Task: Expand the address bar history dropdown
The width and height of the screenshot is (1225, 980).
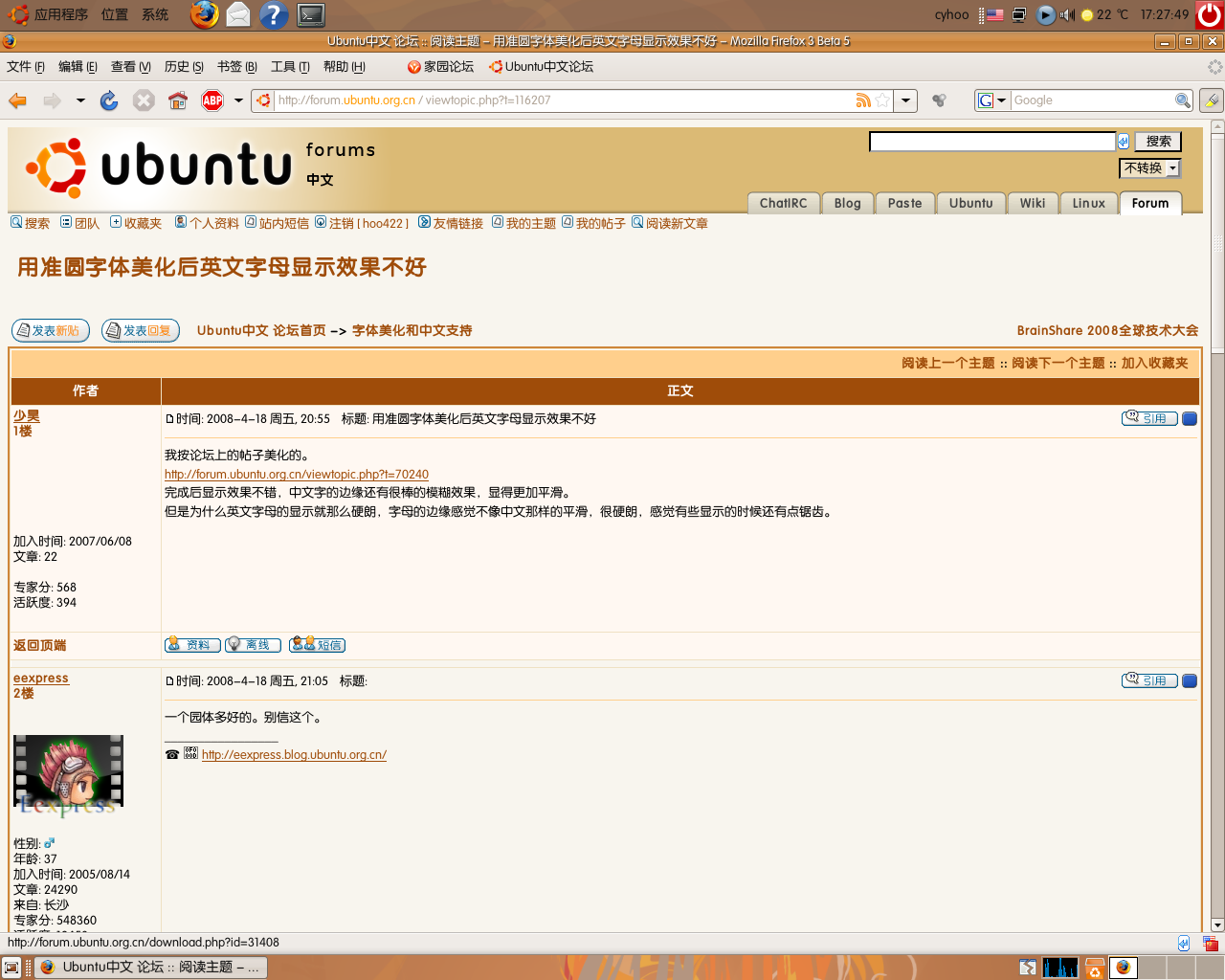Action: pos(905,100)
